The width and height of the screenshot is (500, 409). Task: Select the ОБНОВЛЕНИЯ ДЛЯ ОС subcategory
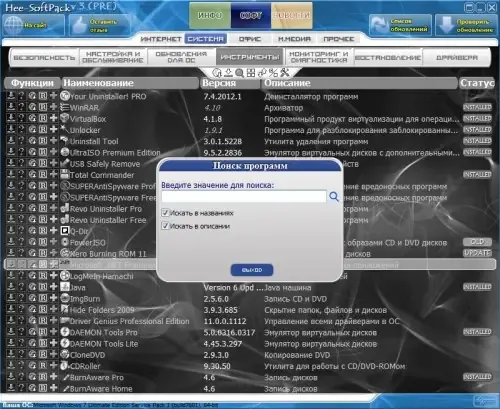pos(181,57)
